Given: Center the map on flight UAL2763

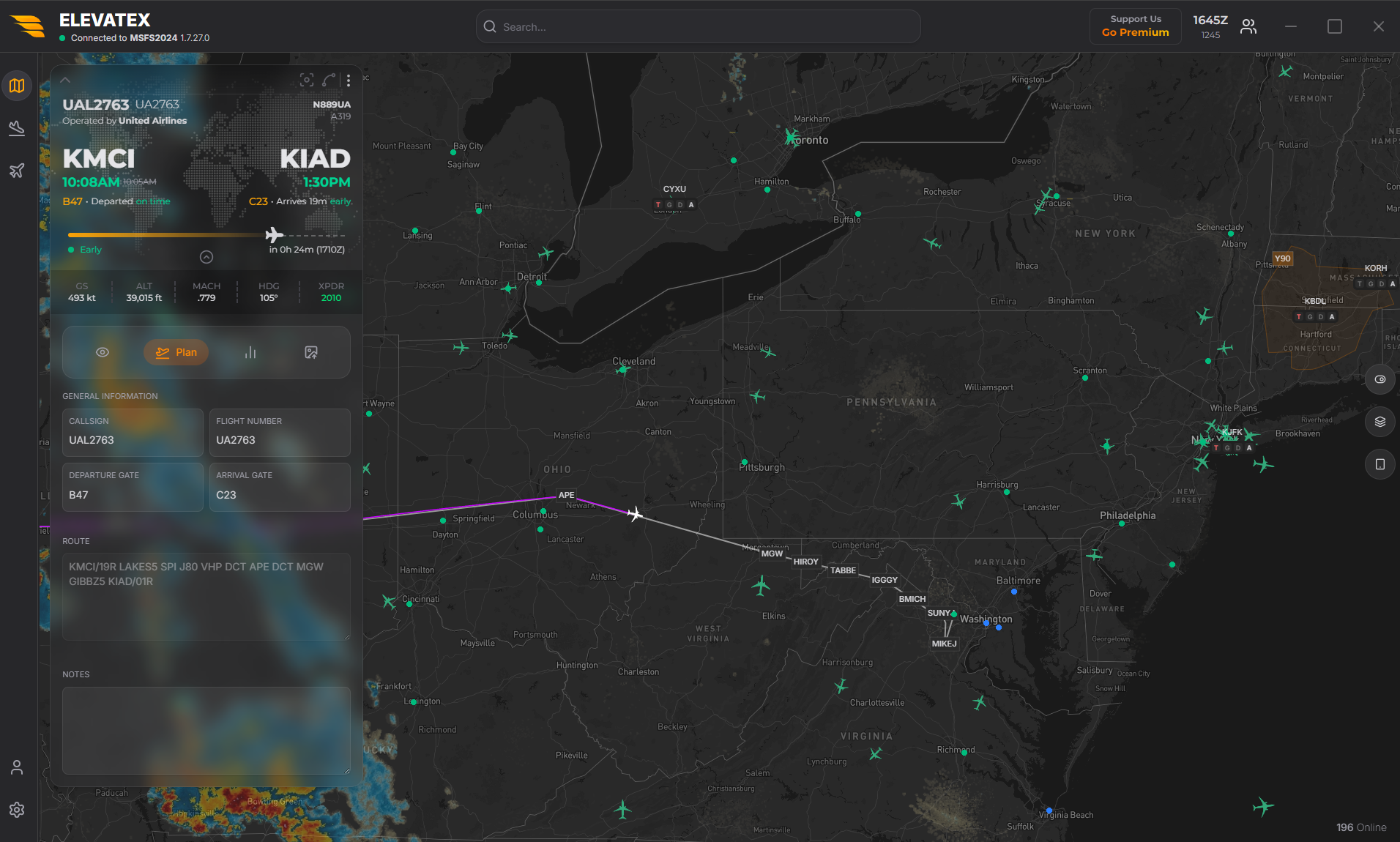Looking at the screenshot, I should 307,80.
